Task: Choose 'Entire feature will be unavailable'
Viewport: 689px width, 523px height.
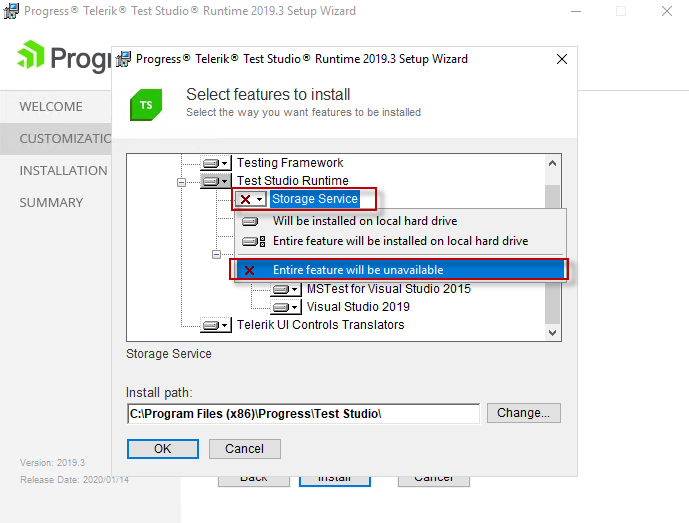Action: pyautogui.click(x=399, y=269)
